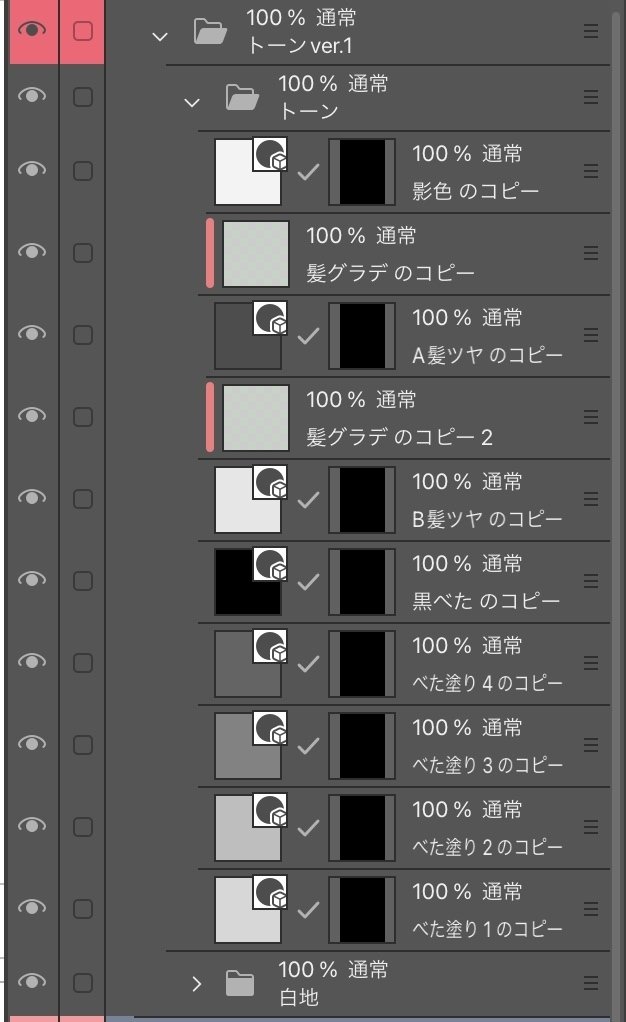This screenshot has height=1022, width=626.
Task: Collapse the トーン subfolder
Action: 192,103
